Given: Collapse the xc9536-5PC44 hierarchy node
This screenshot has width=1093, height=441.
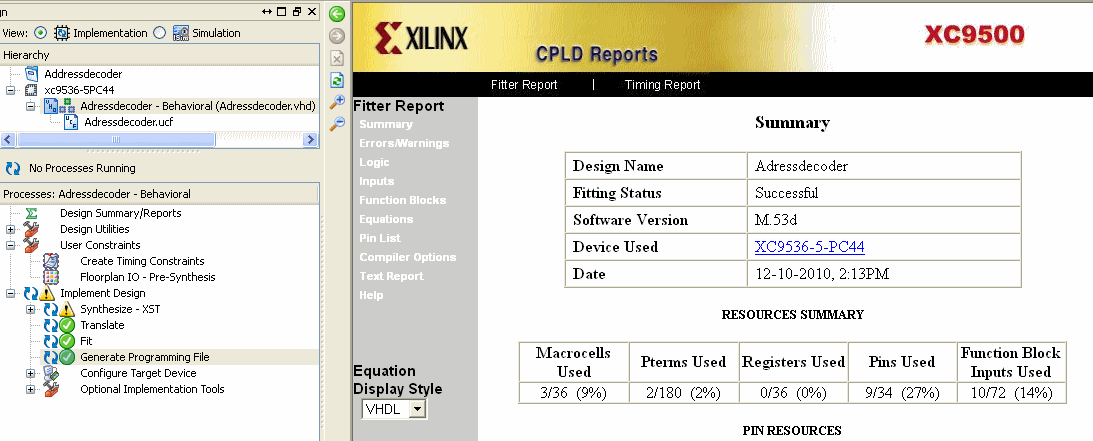Looking at the screenshot, I should (x=10, y=90).
